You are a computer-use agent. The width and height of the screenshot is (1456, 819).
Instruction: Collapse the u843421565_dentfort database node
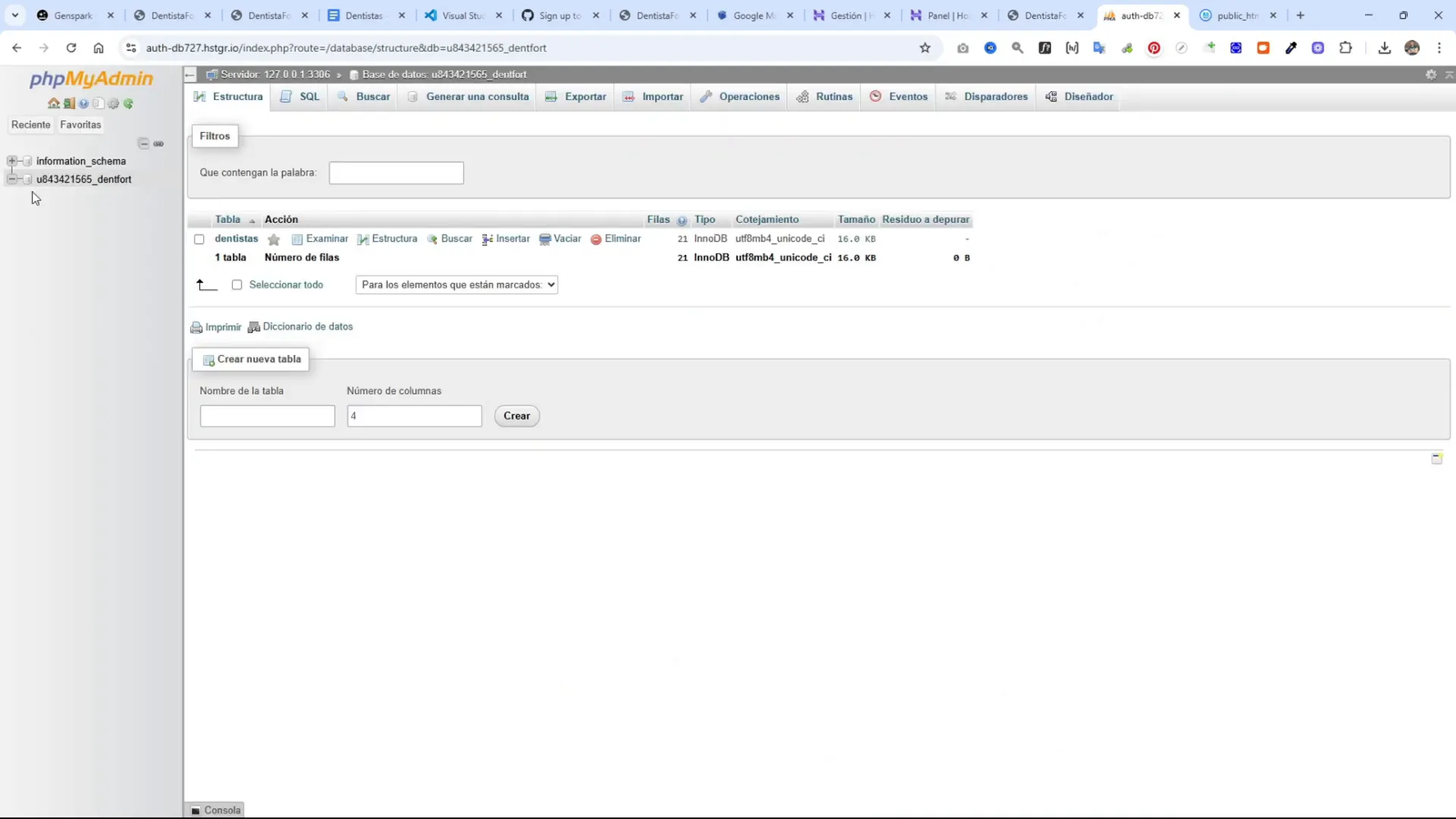pos(11,179)
